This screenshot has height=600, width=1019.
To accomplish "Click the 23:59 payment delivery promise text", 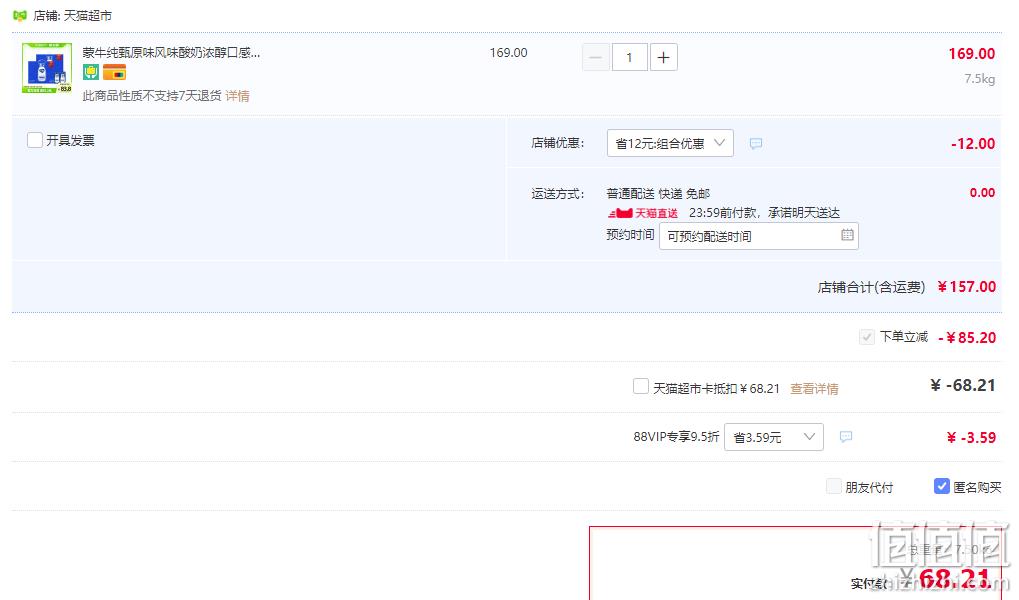I will coord(764,213).
